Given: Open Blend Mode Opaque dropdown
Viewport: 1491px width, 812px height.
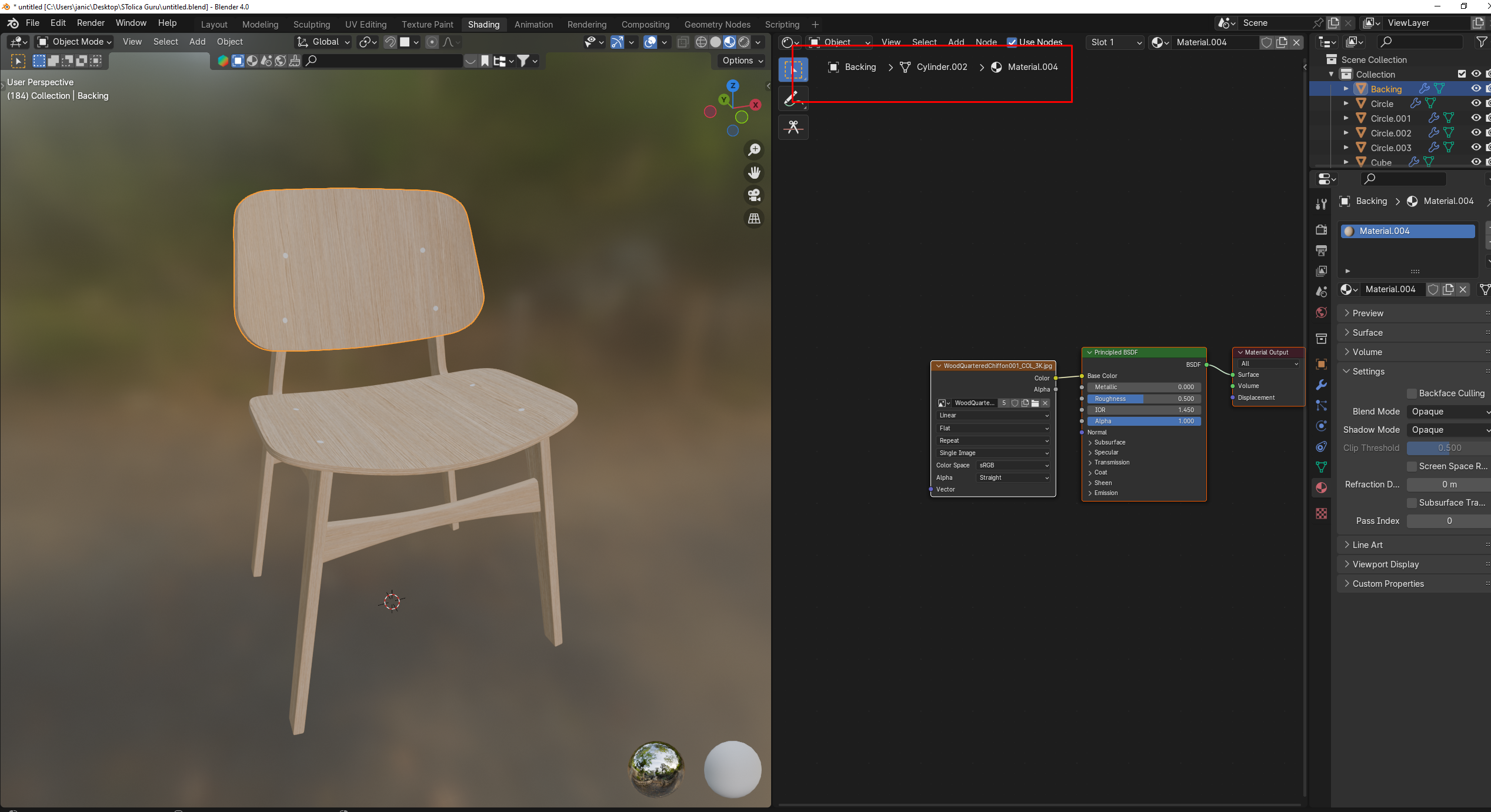Looking at the screenshot, I should coord(1449,412).
